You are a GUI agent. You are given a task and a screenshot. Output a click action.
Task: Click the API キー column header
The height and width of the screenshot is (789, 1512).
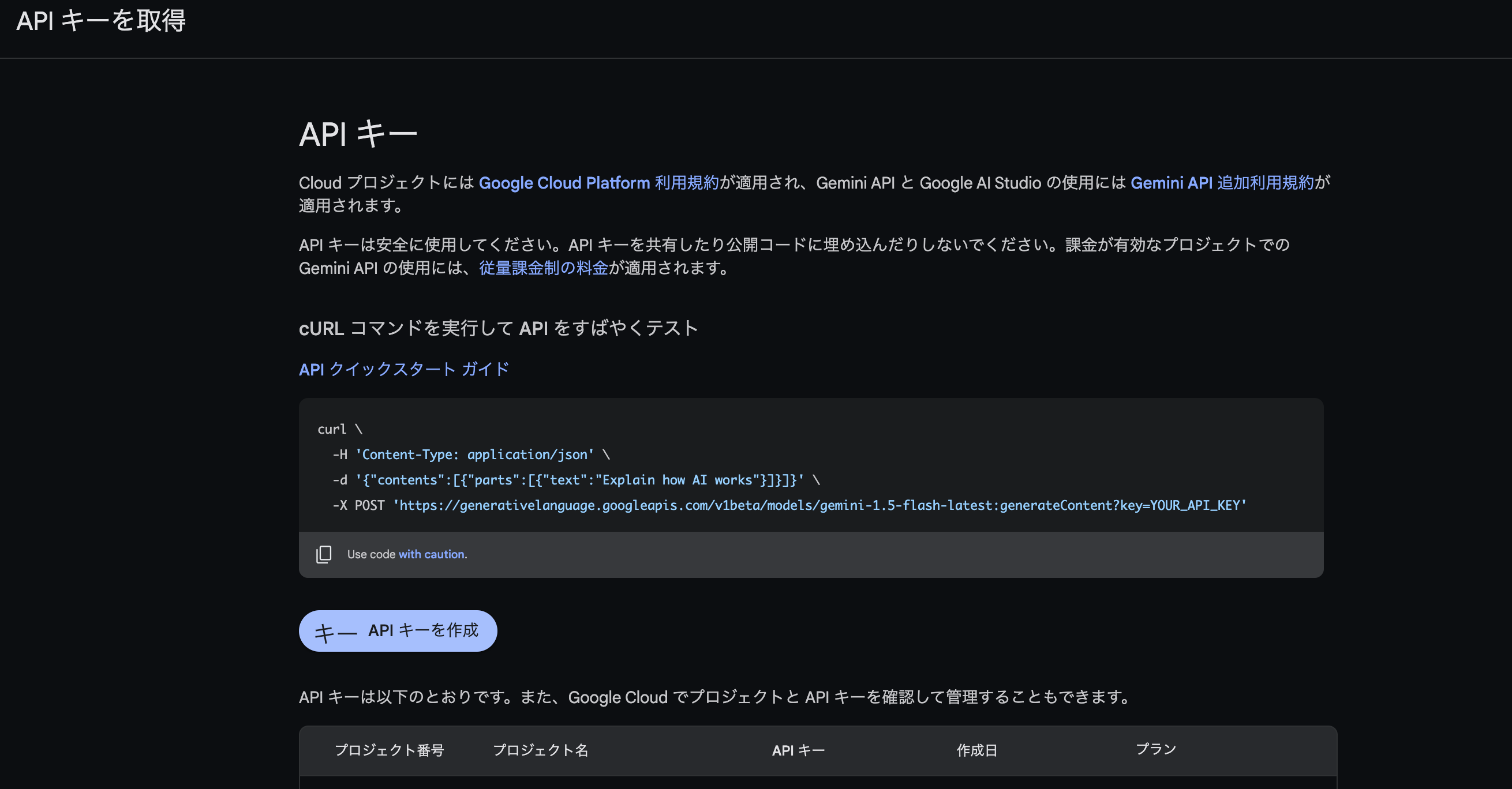[798, 750]
